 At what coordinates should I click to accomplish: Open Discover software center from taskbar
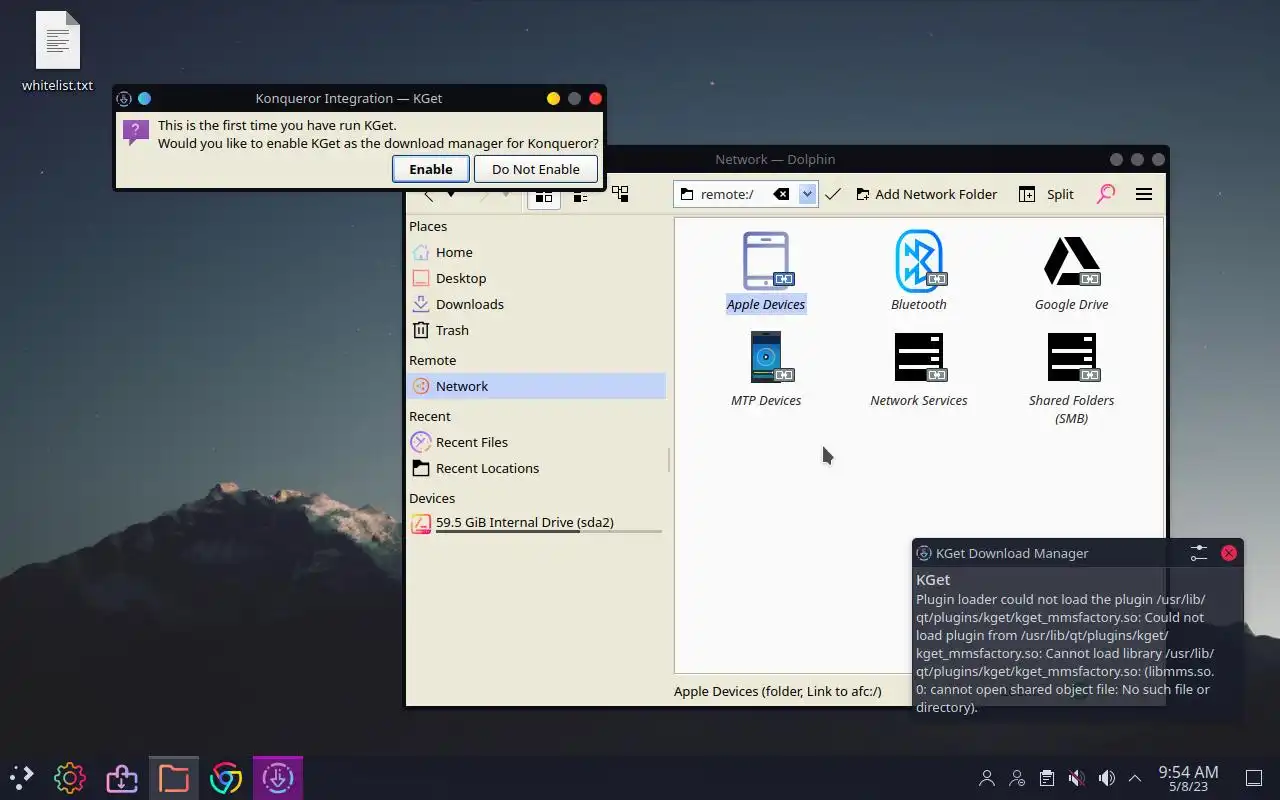[x=121, y=777]
